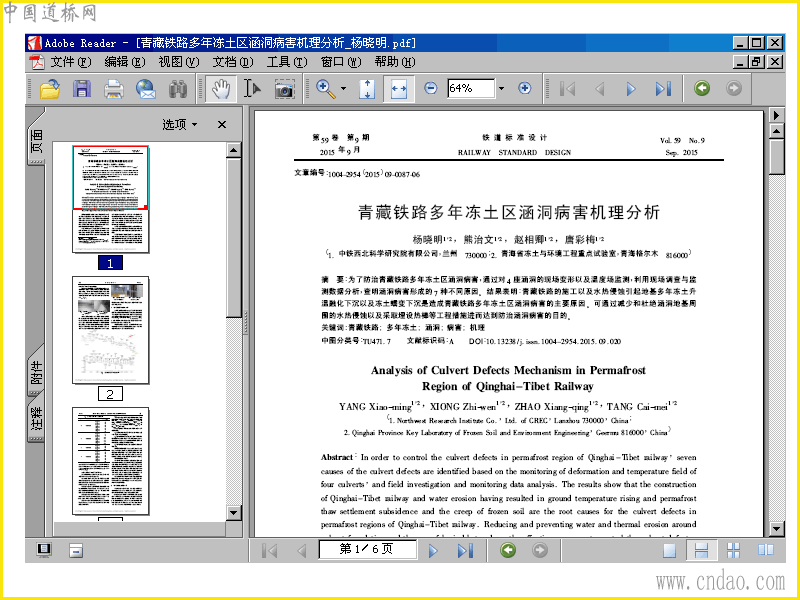Email the PDF using the globe envelope icon

(x=146, y=89)
